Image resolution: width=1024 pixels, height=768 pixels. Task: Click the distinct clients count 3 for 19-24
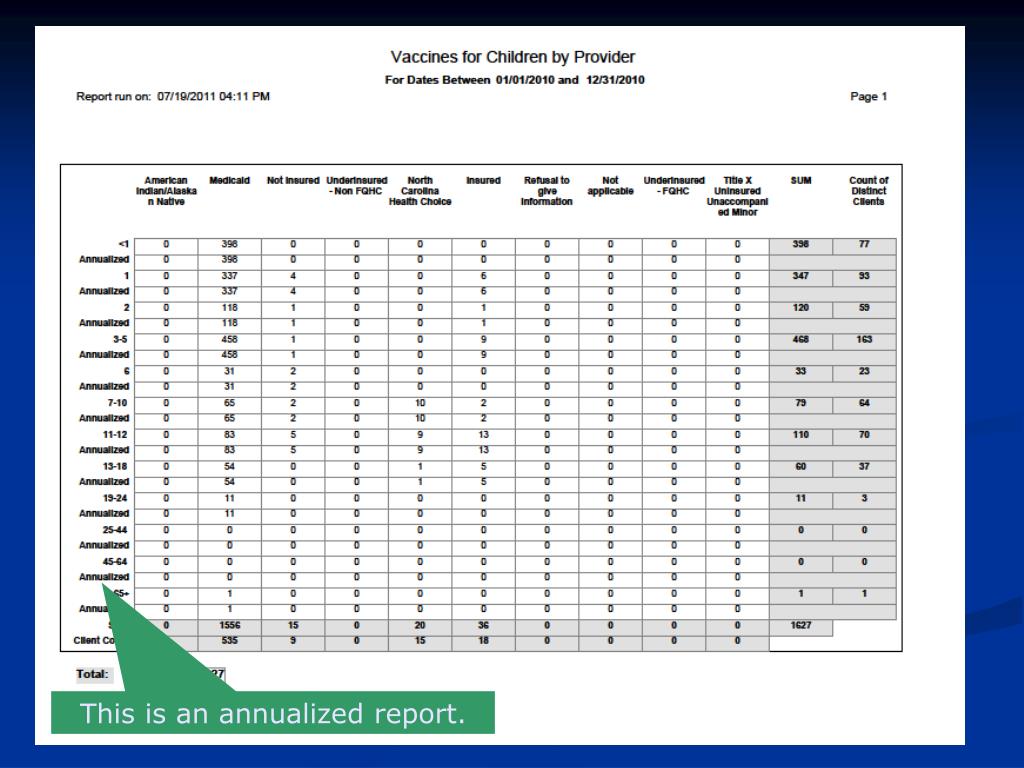click(x=864, y=498)
